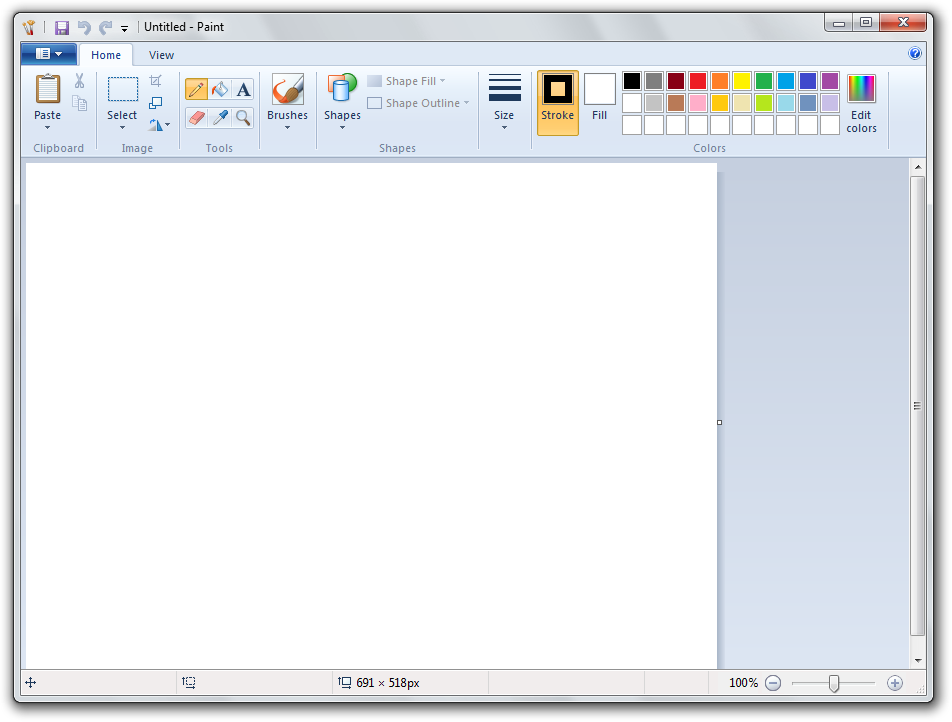This screenshot has height=722, width=952.
Task: Pick the purple color swatch
Action: (x=829, y=81)
